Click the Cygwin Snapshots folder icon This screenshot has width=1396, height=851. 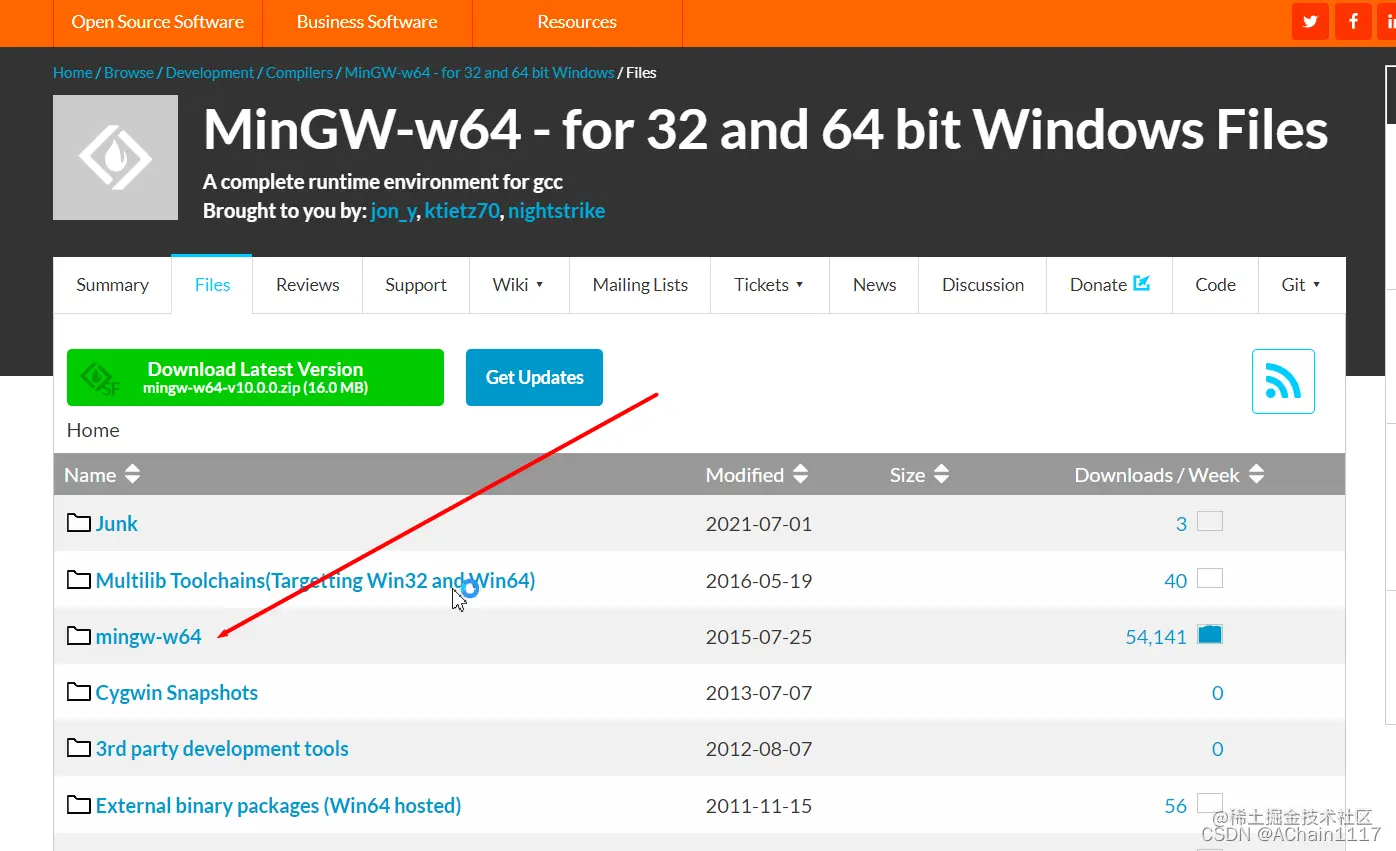(x=79, y=692)
